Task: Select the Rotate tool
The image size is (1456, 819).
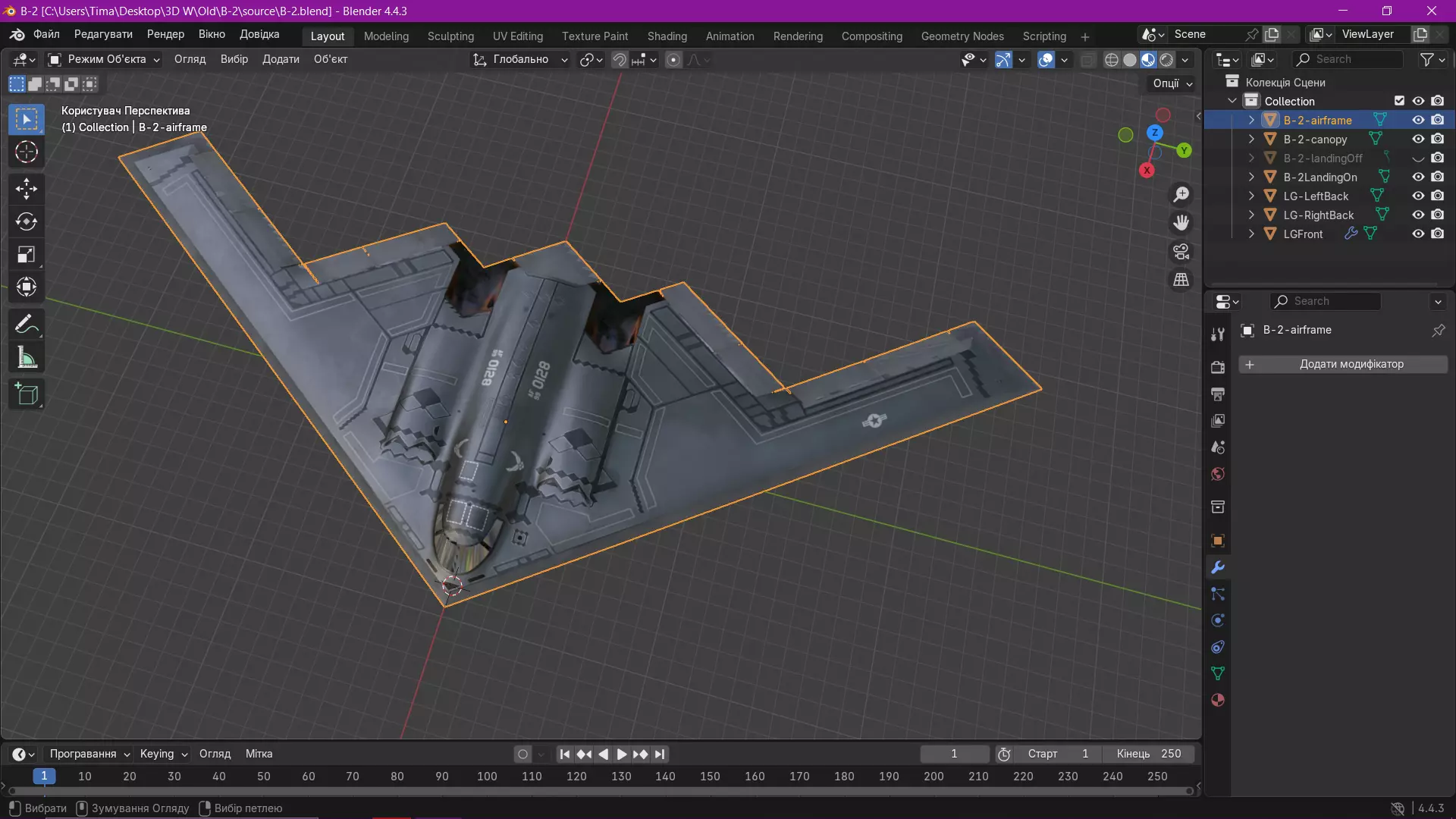Action: (x=27, y=221)
